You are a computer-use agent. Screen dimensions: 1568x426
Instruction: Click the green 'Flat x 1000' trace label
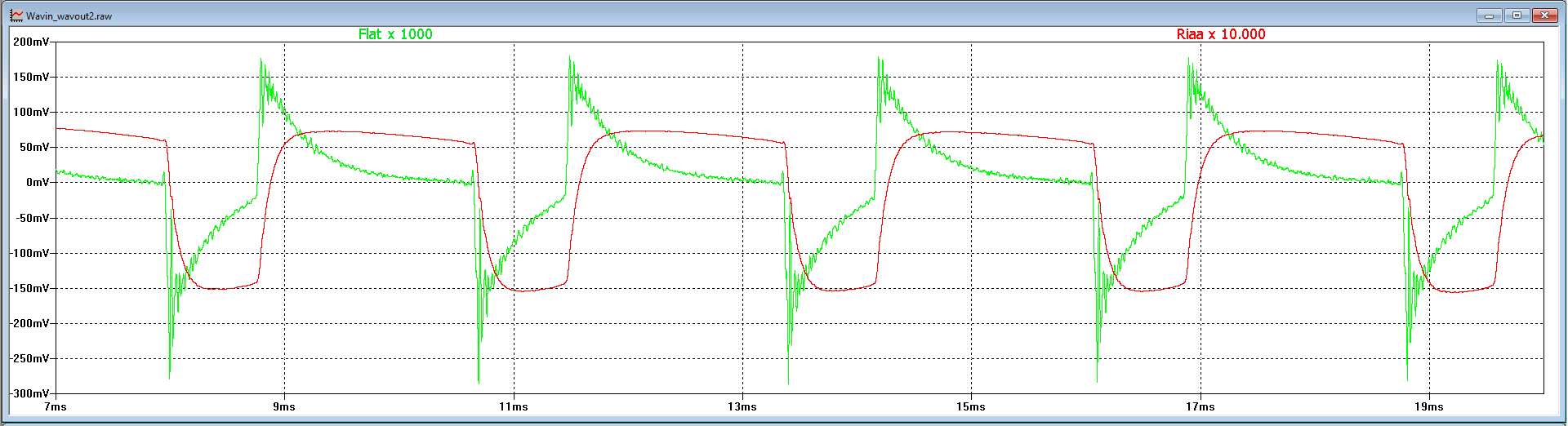coord(395,34)
